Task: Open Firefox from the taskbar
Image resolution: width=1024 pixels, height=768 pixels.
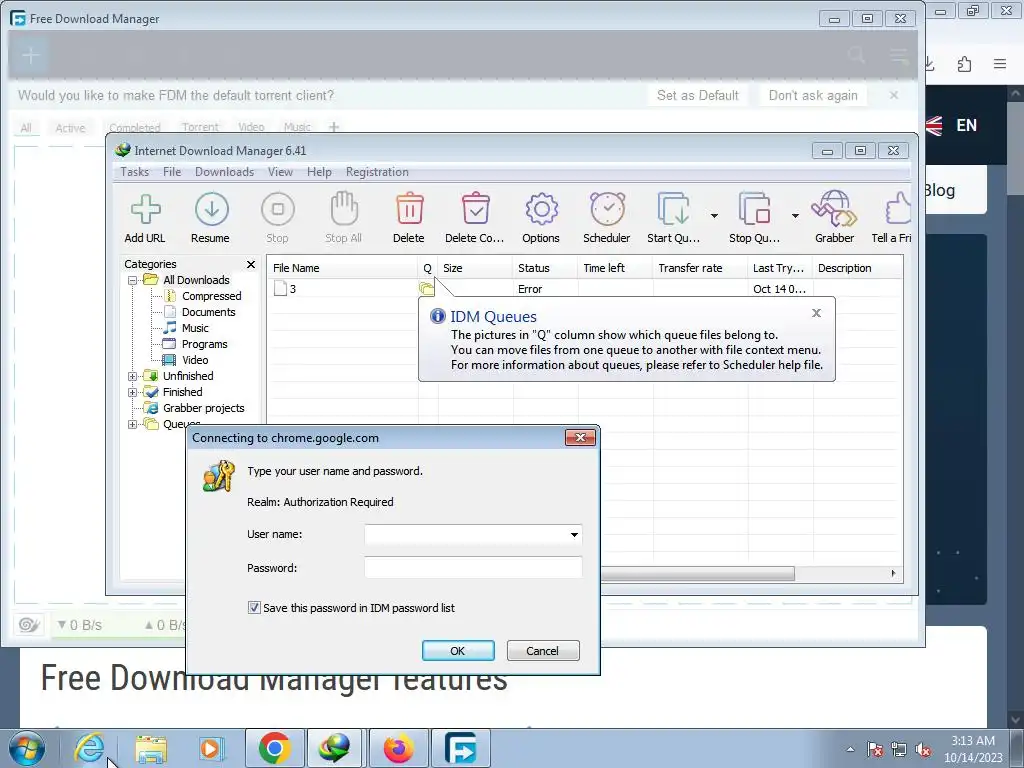Action: (398, 748)
